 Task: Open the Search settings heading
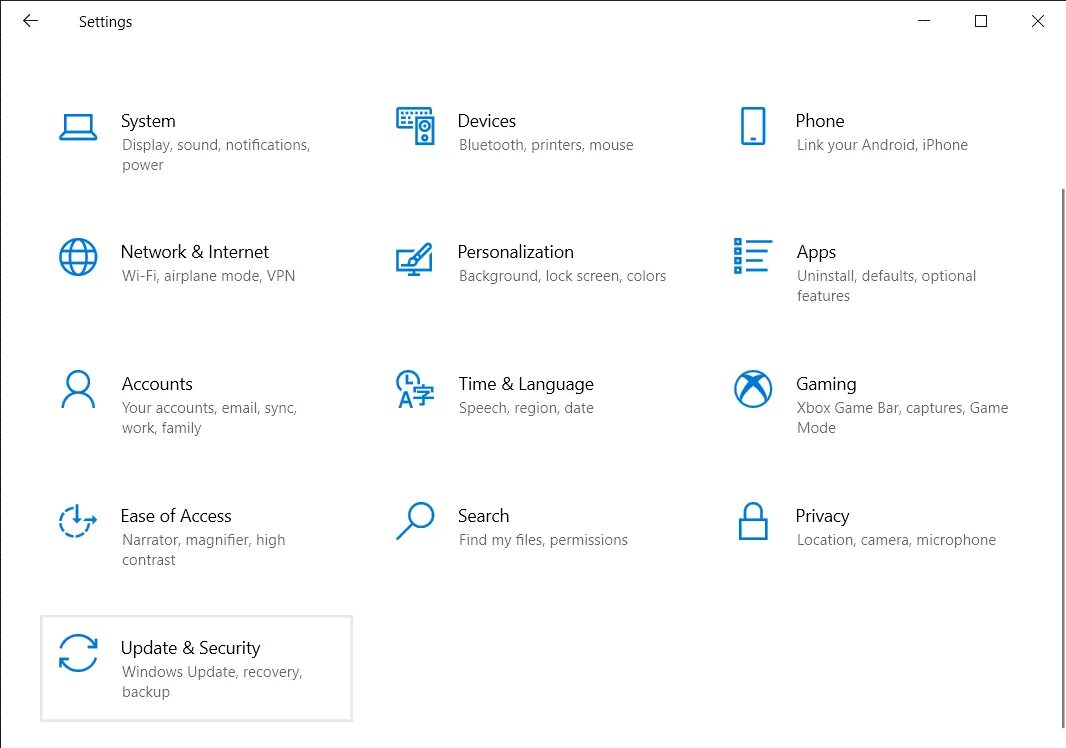pyautogui.click(x=483, y=516)
